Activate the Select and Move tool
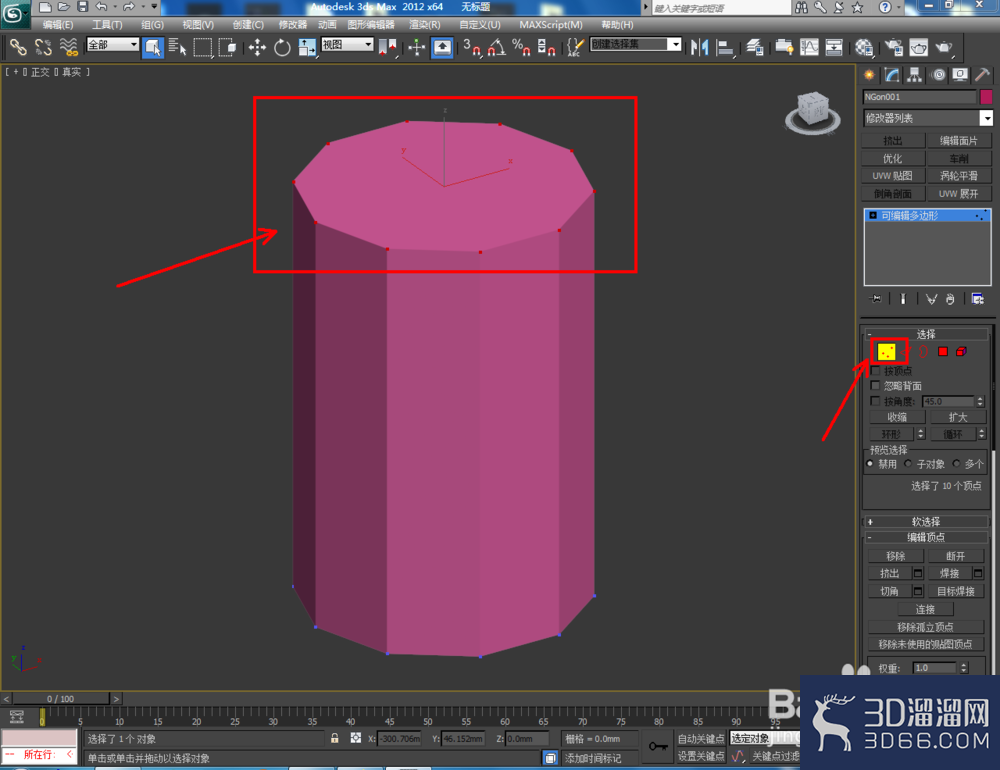 click(x=257, y=47)
